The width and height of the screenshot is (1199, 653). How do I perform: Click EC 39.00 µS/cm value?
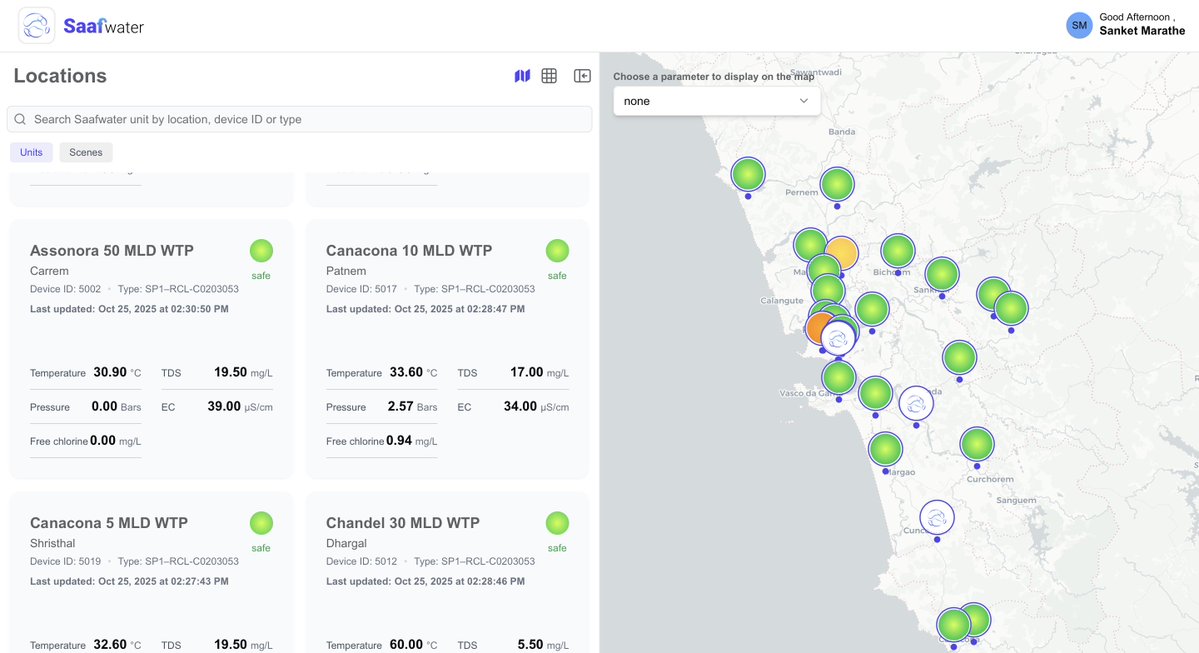(x=240, y=406)
